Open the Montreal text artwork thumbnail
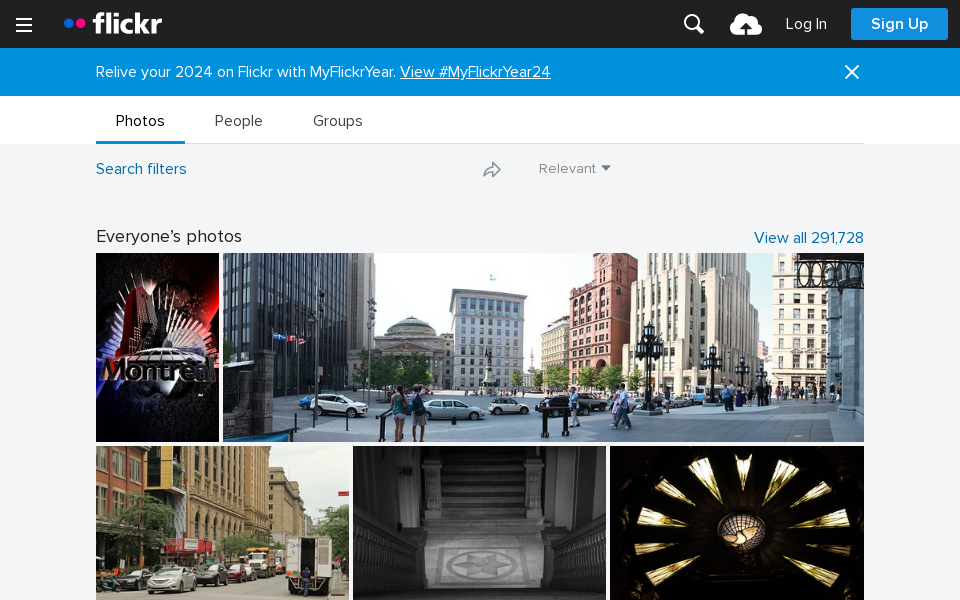Screen dimensions: 960x600 point(157,347)
